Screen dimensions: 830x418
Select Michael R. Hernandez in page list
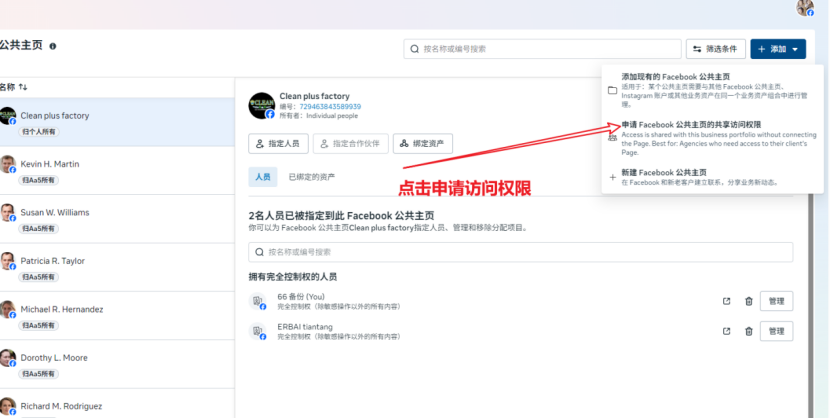[117, 316]
